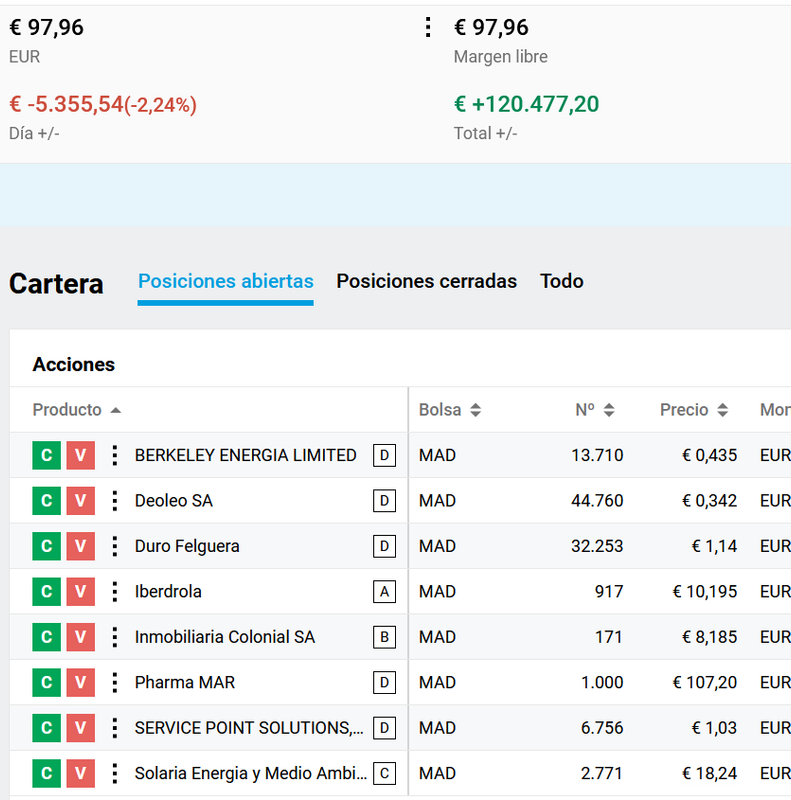This screenshot has height=800, width=791.
Task: Click the Total +/- value € +120.477,20
Action: 526,104
